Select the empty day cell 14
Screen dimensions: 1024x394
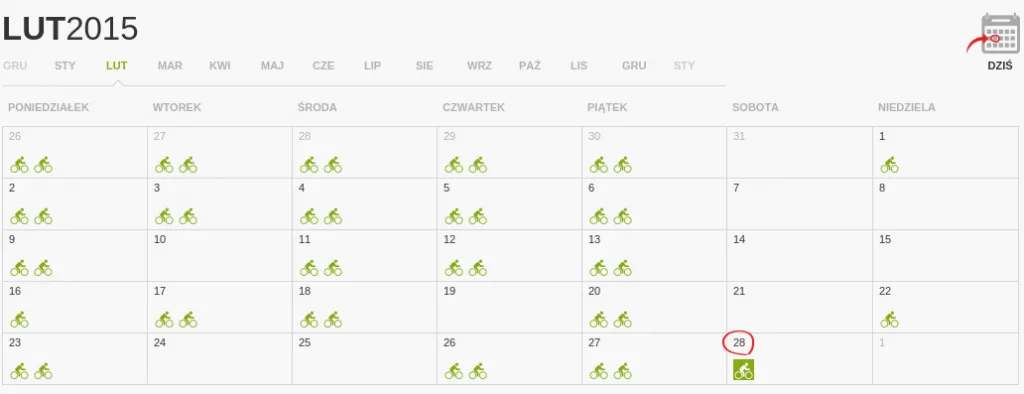point(799,255)
